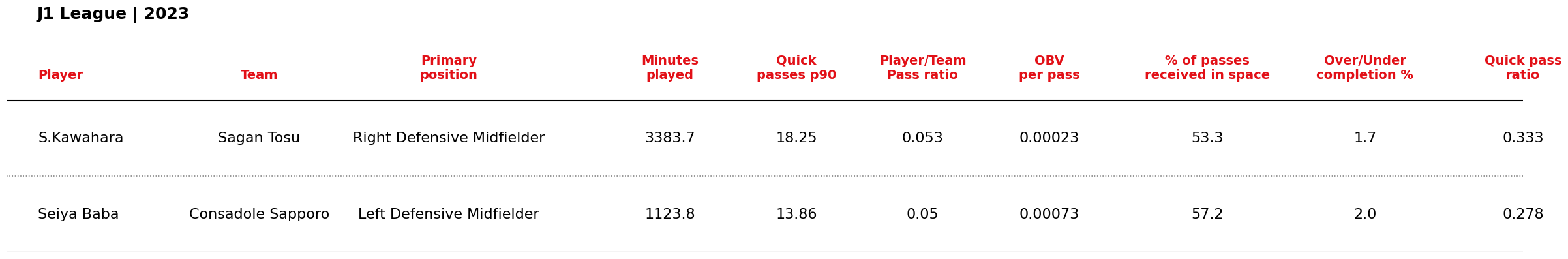
Task: Click the Player/Team Pass ratio header
Action: pos(923,68)
